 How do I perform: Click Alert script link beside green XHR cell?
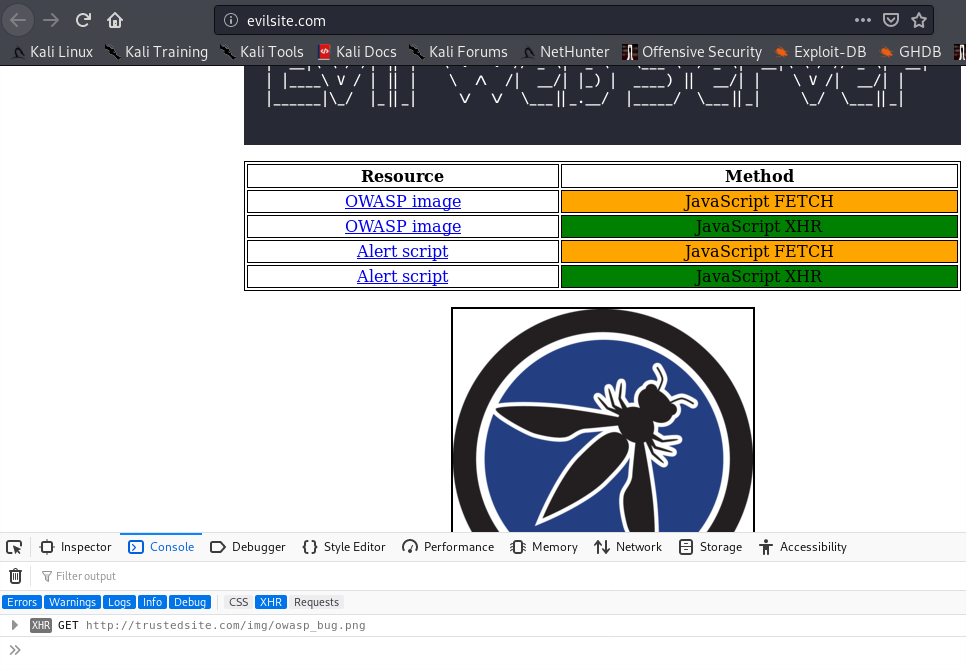pos(402,276)
